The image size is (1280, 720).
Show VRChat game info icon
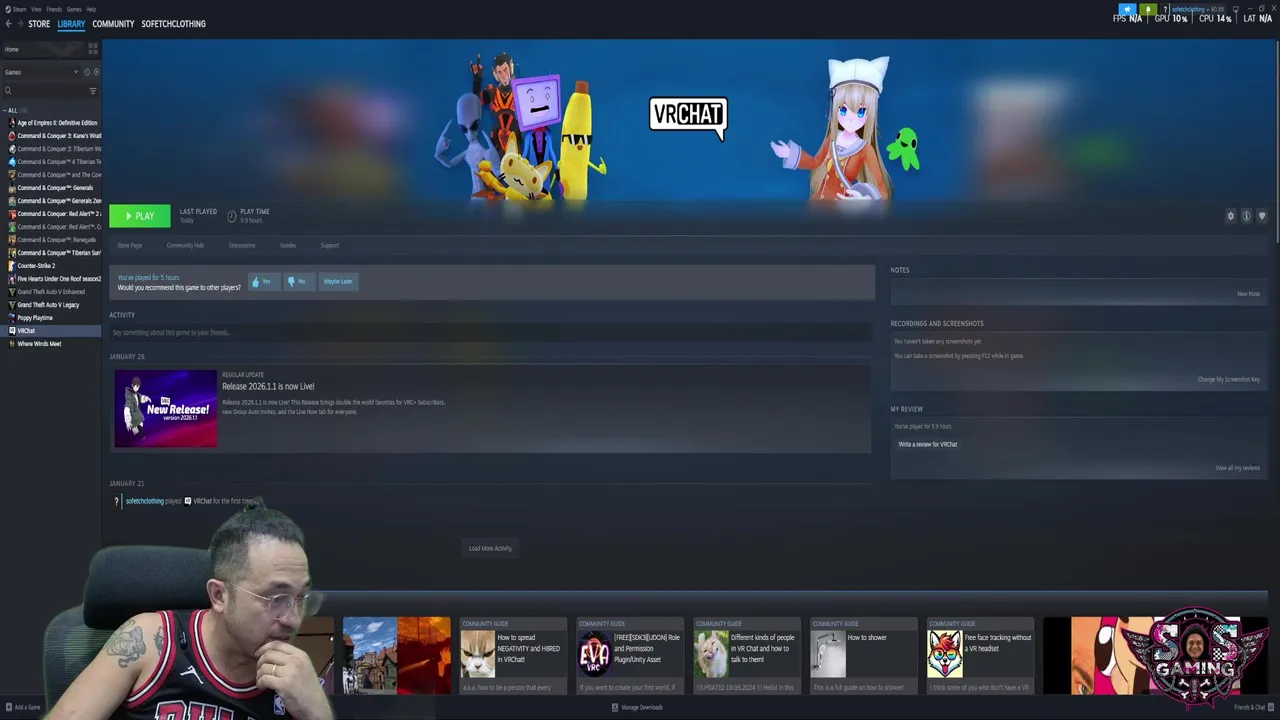tap(1246, 216)
